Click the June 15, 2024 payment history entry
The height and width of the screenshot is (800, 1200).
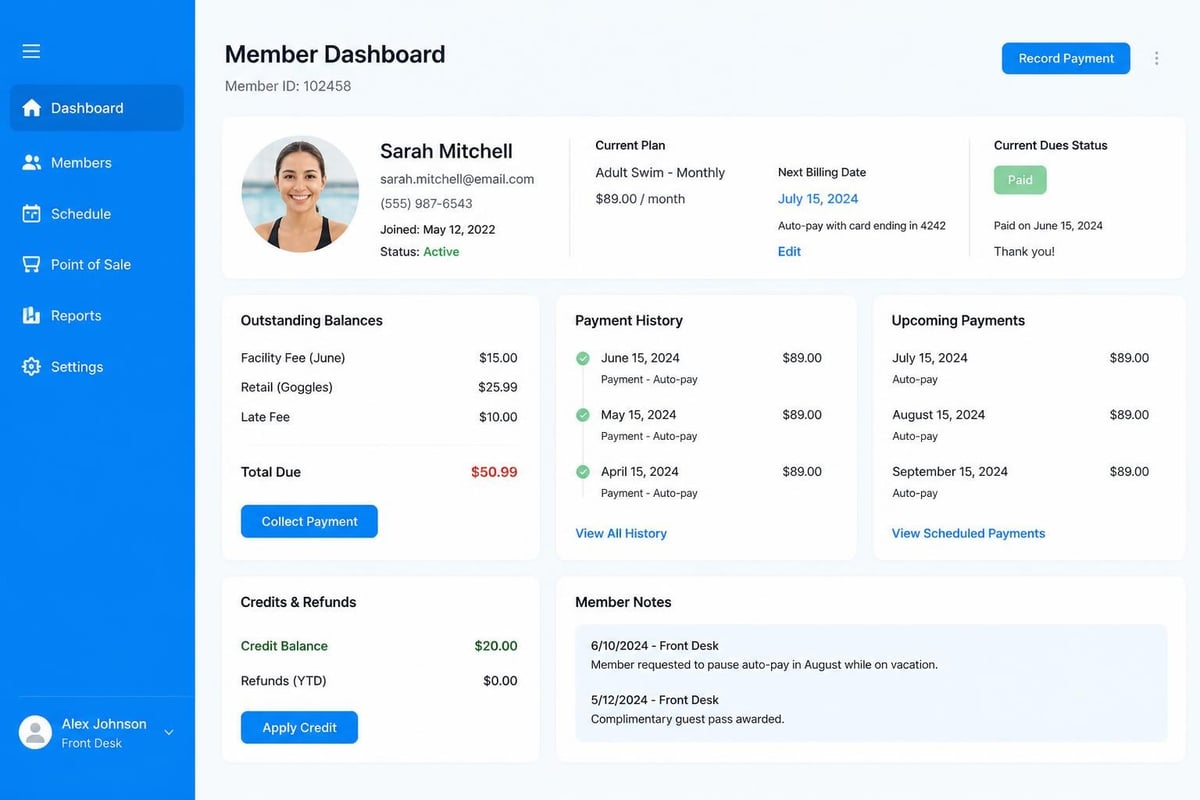(x=699, y=368)
